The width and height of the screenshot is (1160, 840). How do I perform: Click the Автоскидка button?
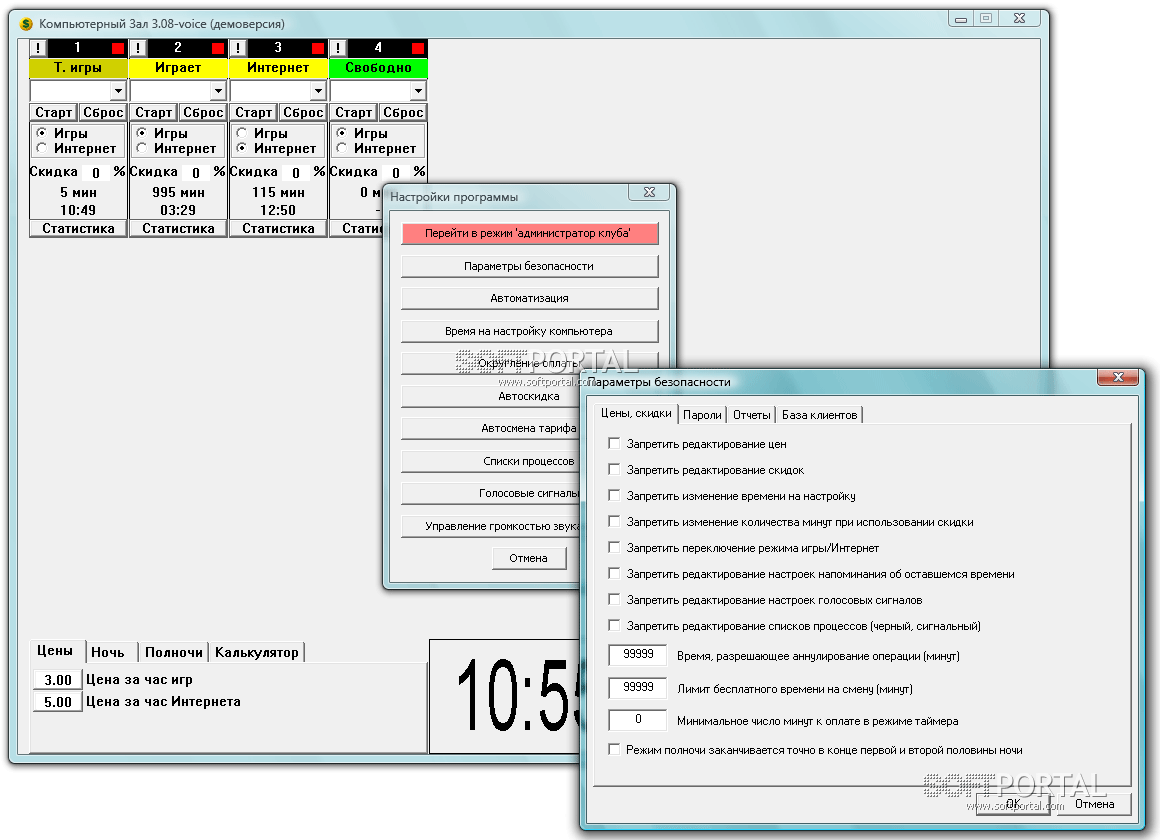point(490,396)
